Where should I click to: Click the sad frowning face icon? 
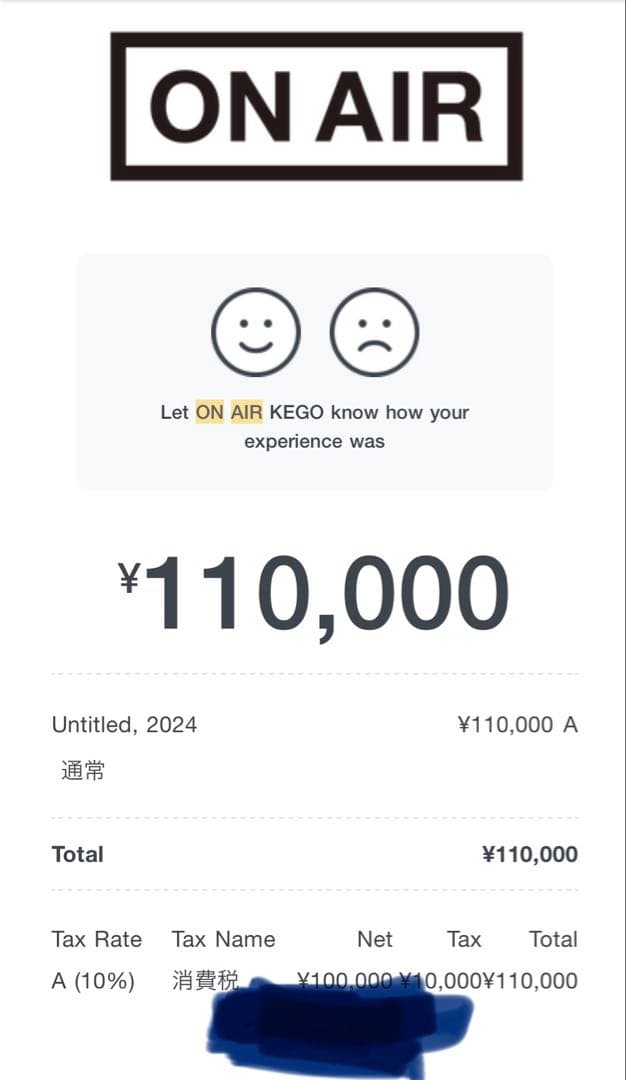(374, 333)
